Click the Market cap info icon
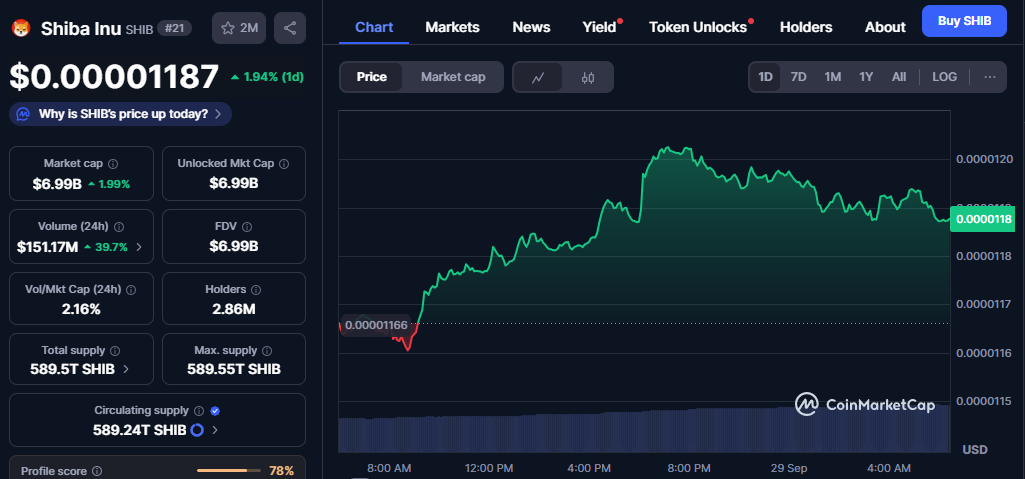The width and height of the screenshot is (1025, 479). [x=113, y=163]
